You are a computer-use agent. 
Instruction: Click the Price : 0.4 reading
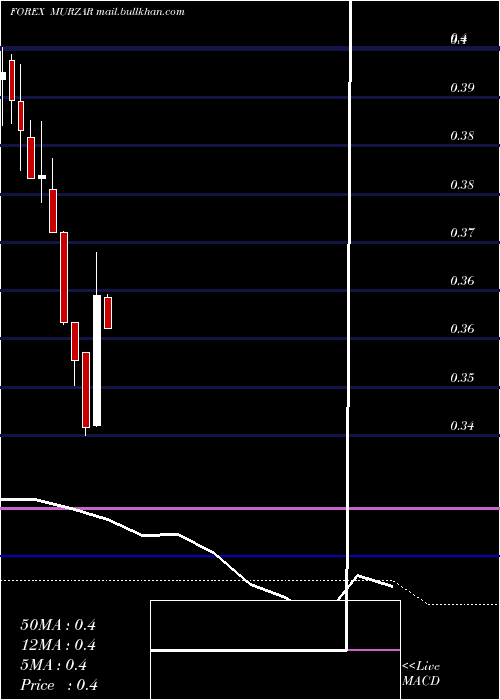click(x=59, y=685)
